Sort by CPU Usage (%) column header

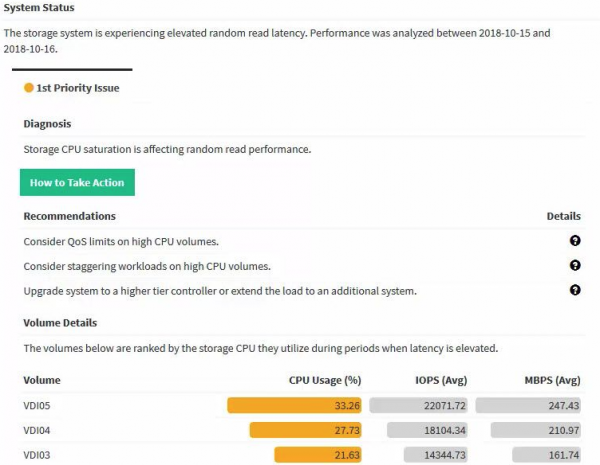coord(324,380)
